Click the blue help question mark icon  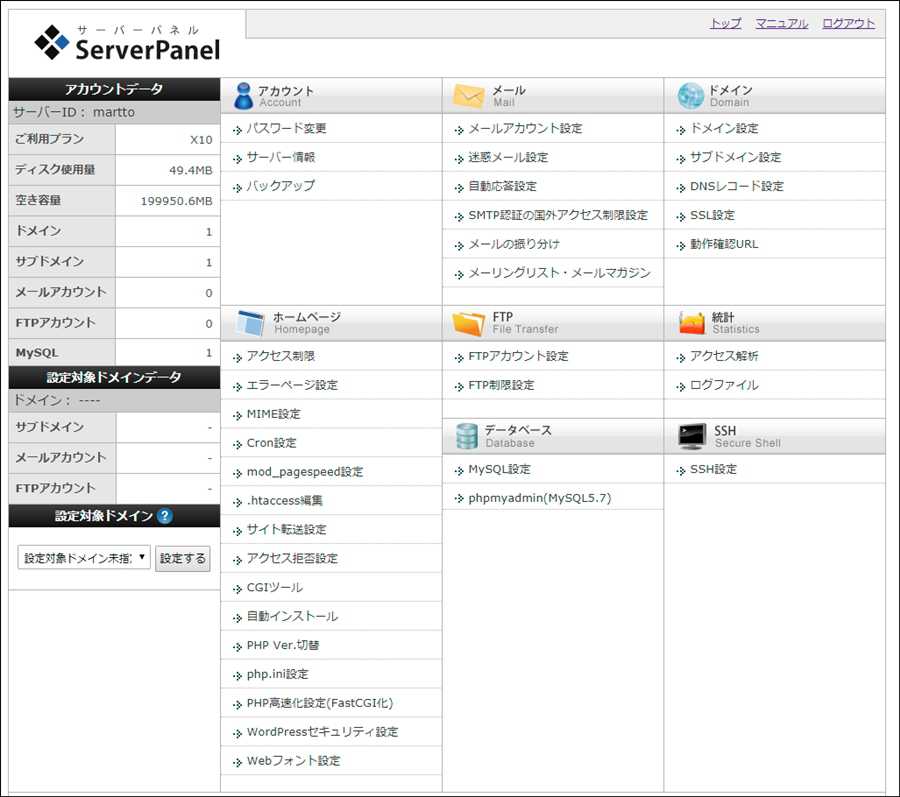click(165, 516)
